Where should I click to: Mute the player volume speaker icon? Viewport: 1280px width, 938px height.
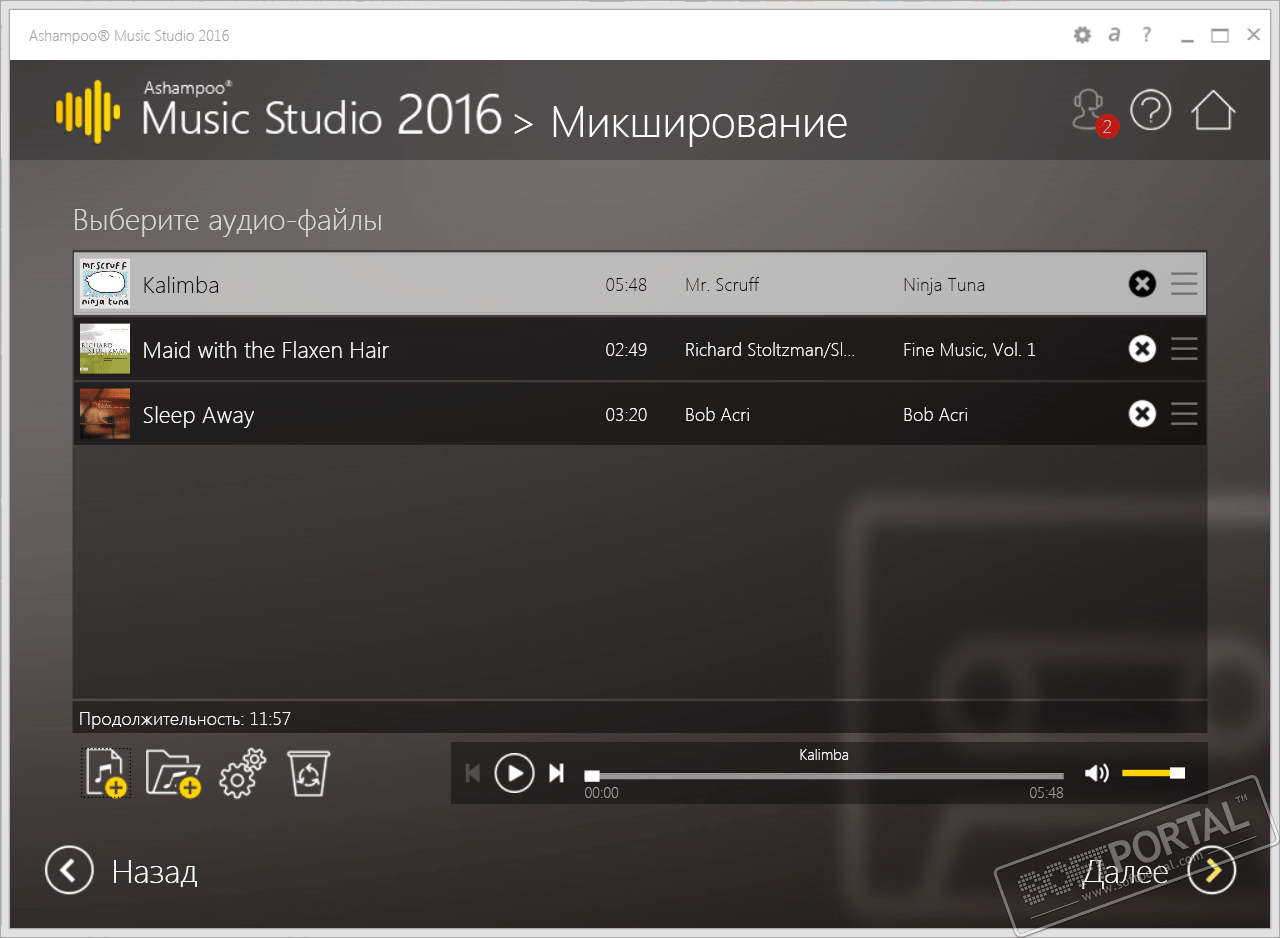[1097, 773]
